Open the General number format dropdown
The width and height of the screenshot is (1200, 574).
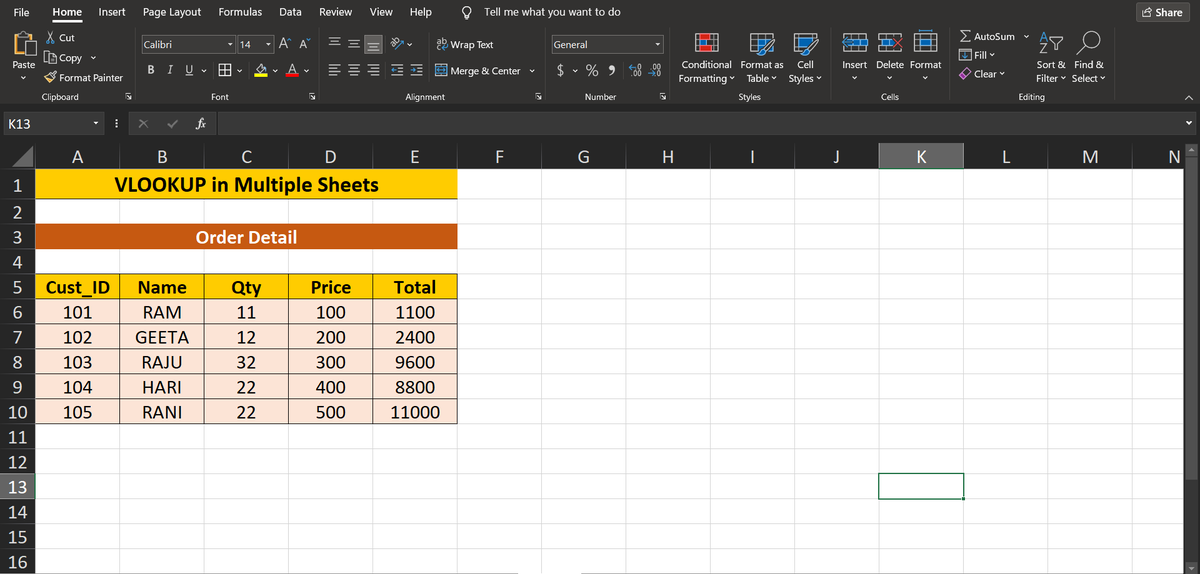coord(658,45)
